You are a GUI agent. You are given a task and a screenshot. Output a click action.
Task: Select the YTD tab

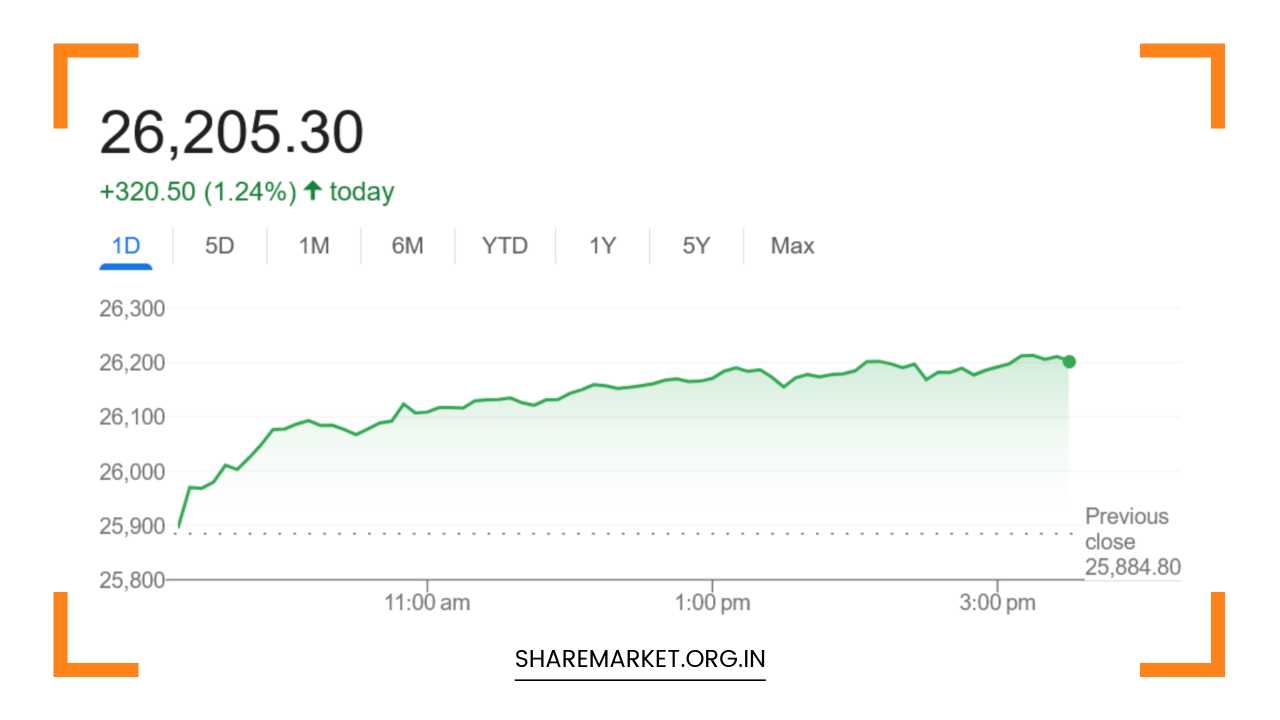pos(504,246)
